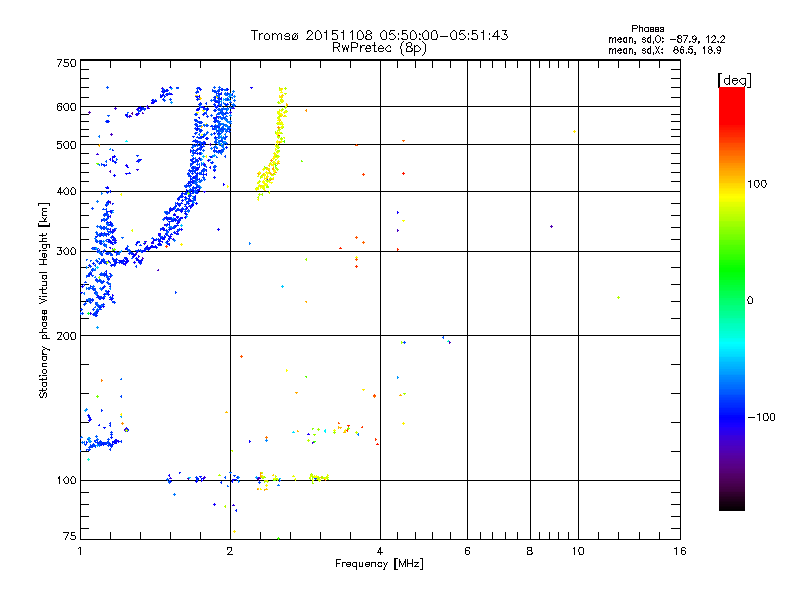Click the colorbar tick label '-100'
This screenshot has height=600, width=800.
(761, 417)
